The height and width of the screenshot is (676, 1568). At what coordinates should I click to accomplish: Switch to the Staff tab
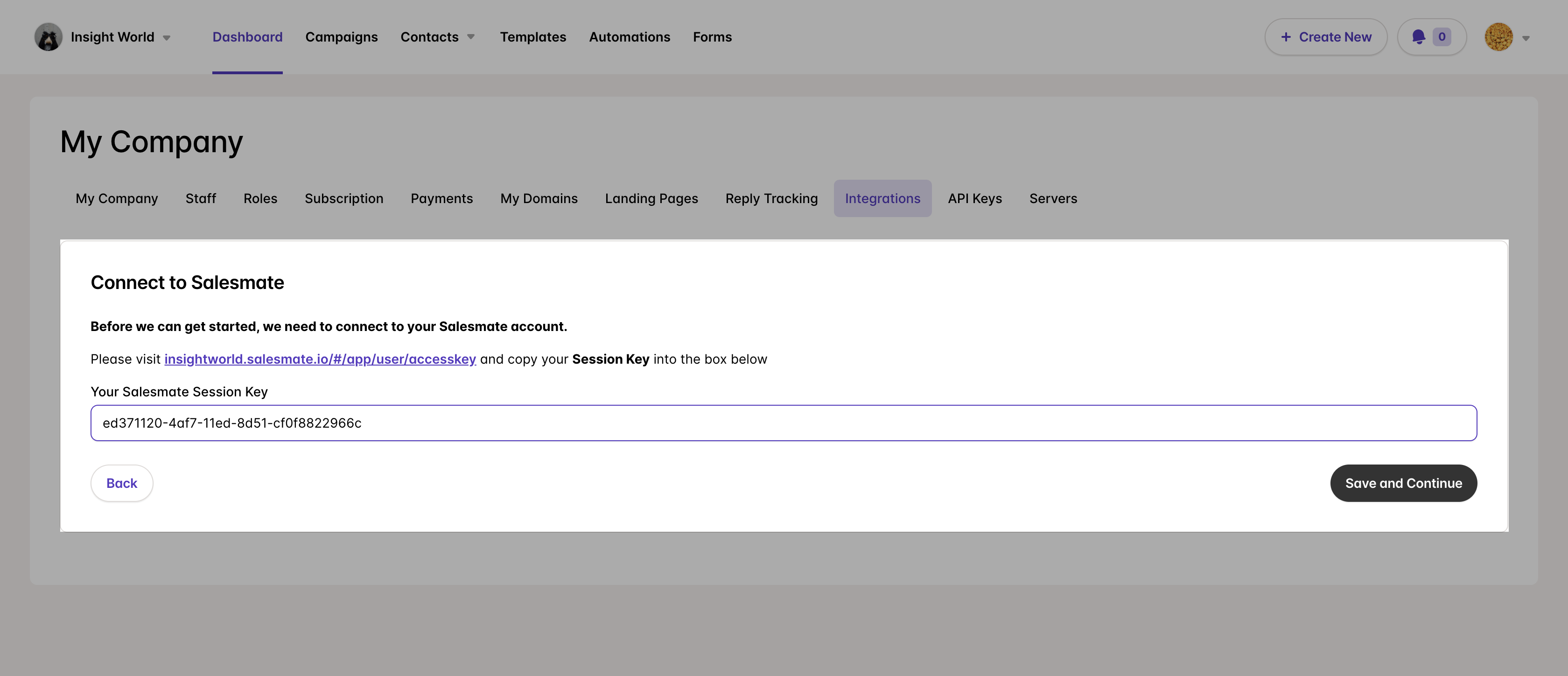201,198
